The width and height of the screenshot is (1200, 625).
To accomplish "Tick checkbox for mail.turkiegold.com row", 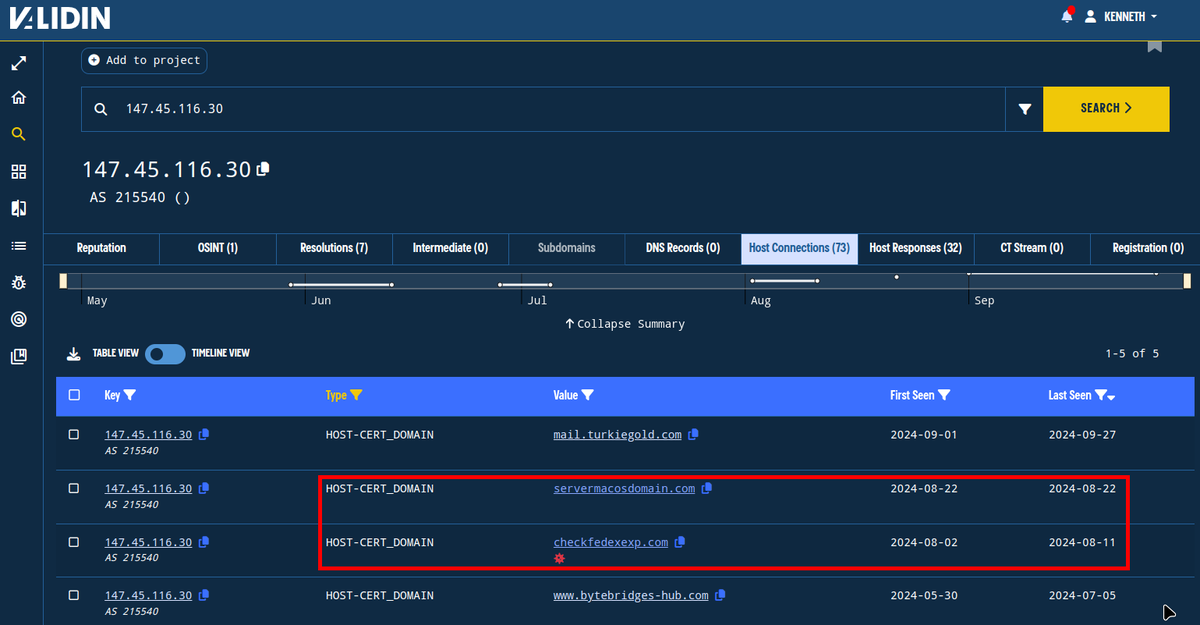I will click(x=73, y=434).
